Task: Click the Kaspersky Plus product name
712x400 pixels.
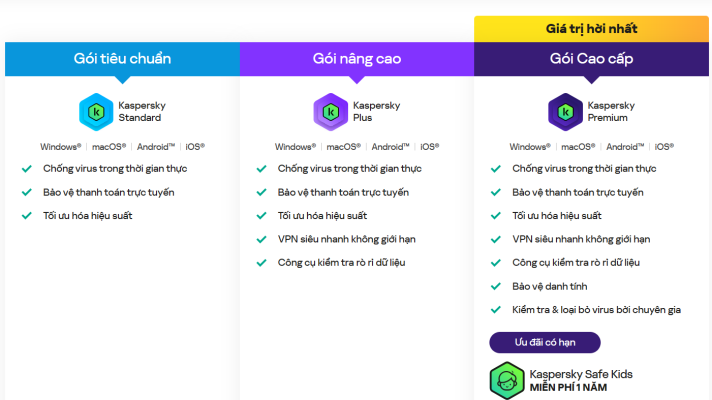Action: [373, 111]
